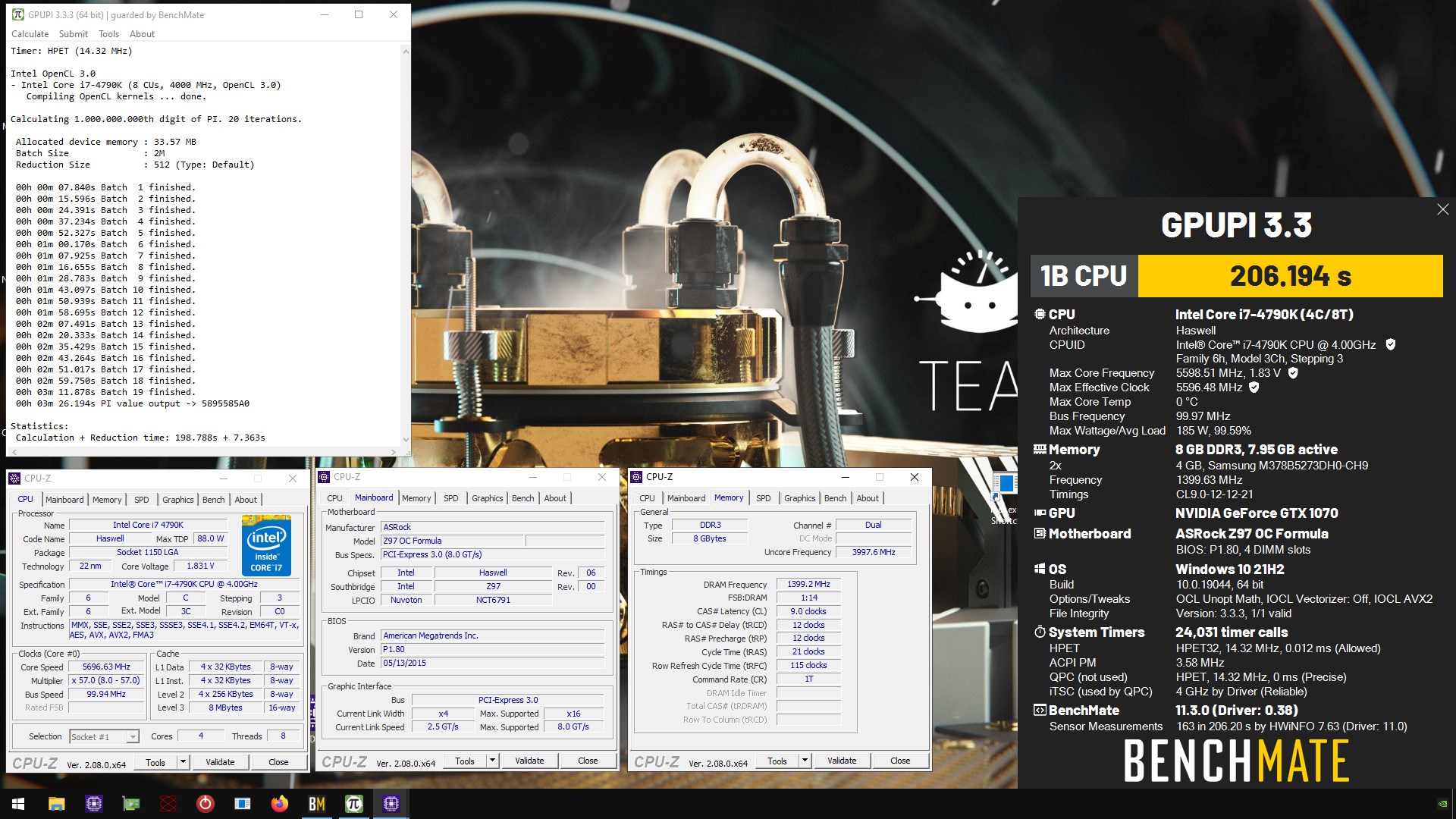The height and width of the screenshot is (819, 1456).
Task: Open the Socket #1 selection dropdown
Action: pos(104,736)
